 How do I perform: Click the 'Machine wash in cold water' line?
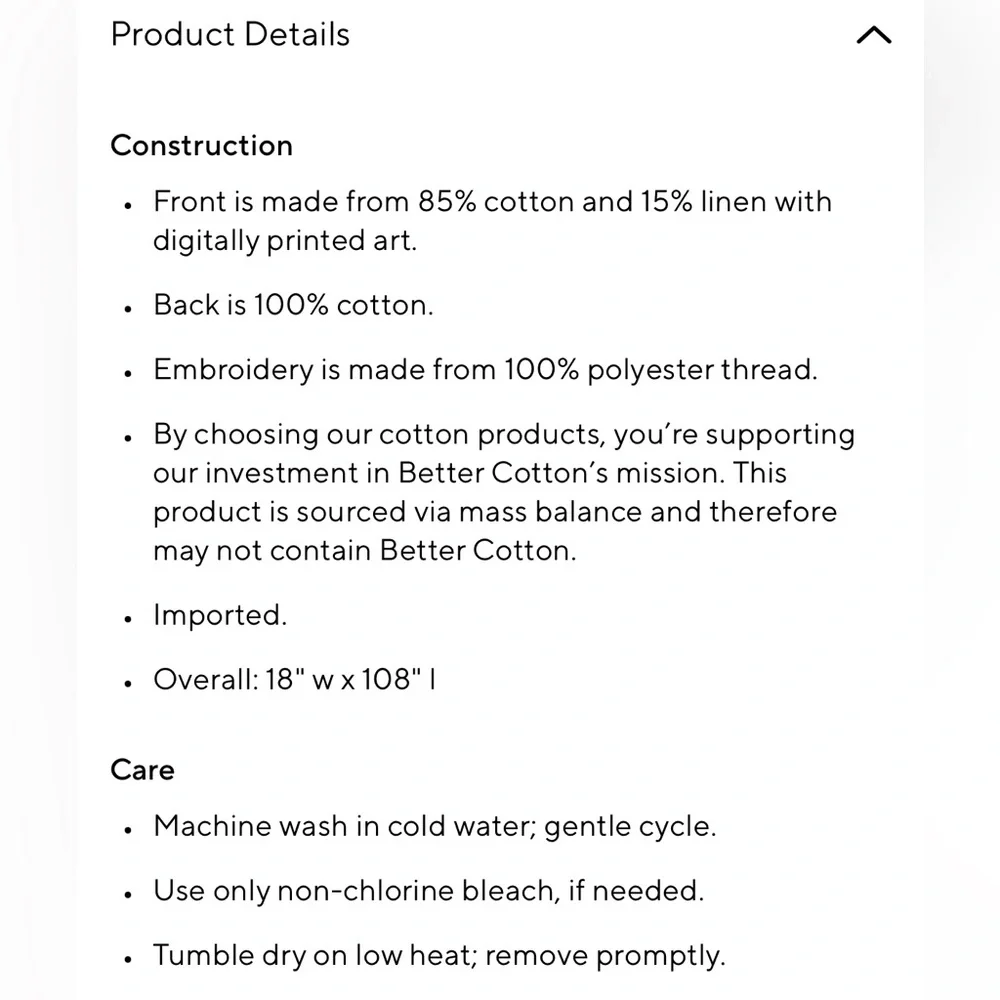click(434, 827)
